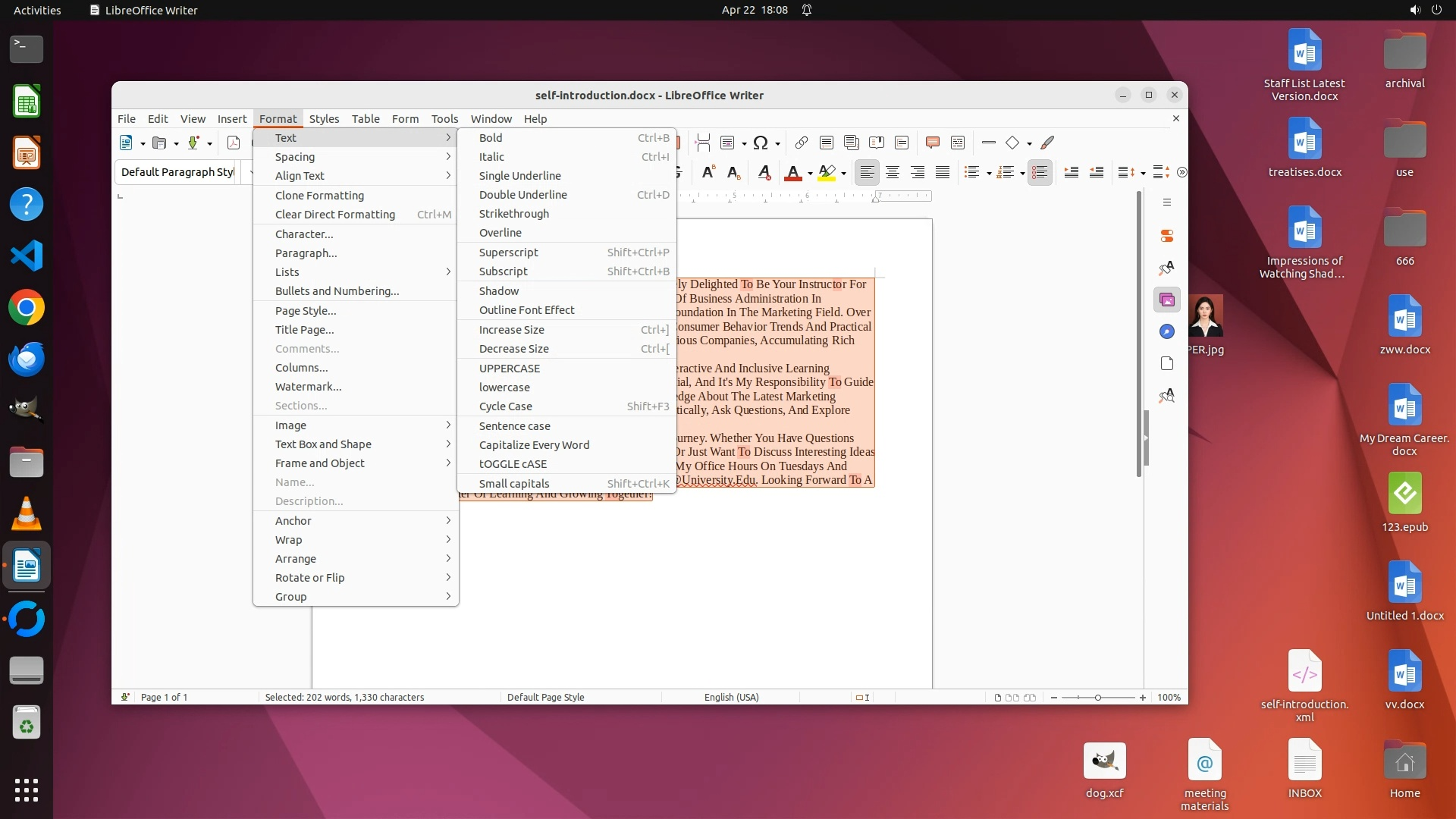Image resolution: width=1456 pixels, height=819 pixels.
Task: Toggle Center alignment in the toolbar
Action: coord(893,173)
